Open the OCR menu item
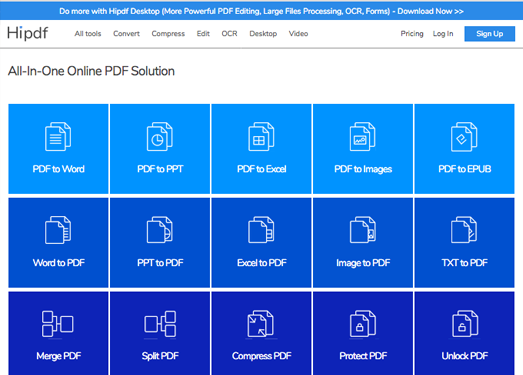Image resolution: width=523 pixels, height=375 pixels. coord(229,34)
